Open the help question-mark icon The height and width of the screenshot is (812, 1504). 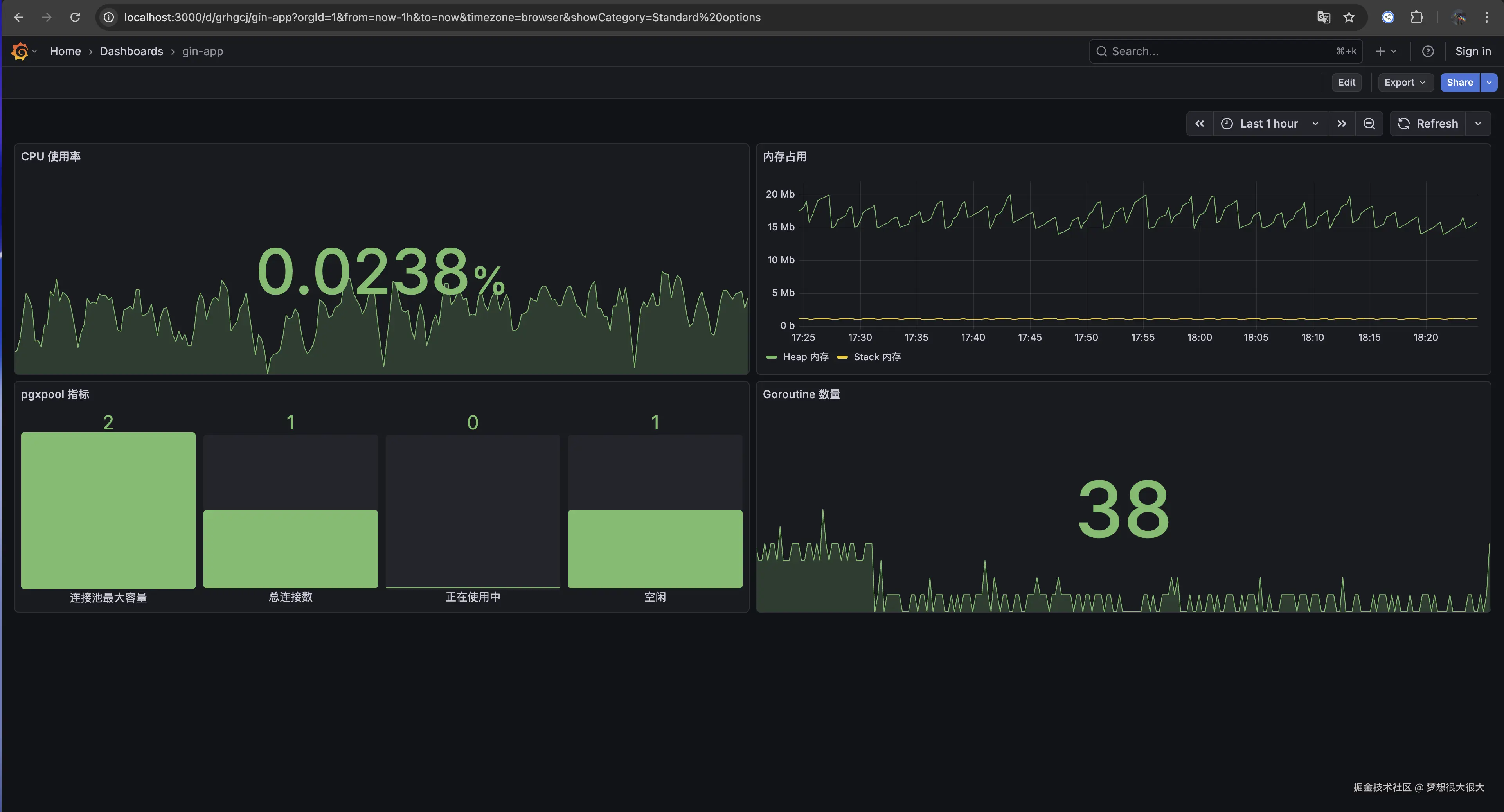tap(1428, 51)
